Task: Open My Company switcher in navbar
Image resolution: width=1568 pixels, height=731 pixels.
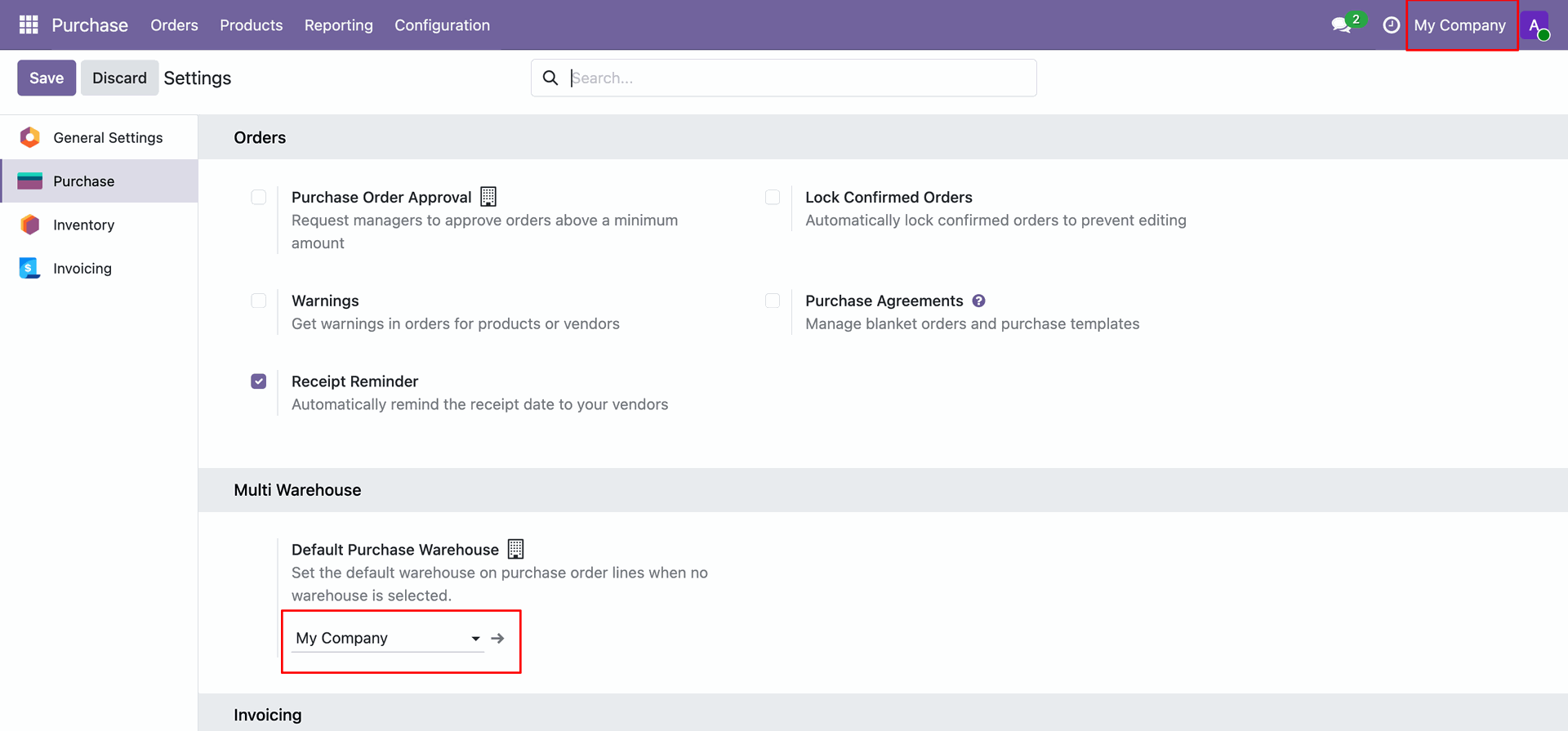Action: 1460,25
